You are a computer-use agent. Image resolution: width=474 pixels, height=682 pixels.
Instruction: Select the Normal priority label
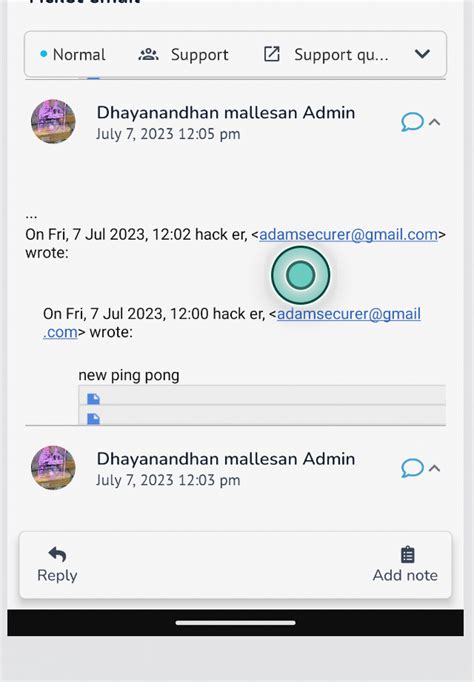(79, 55)
